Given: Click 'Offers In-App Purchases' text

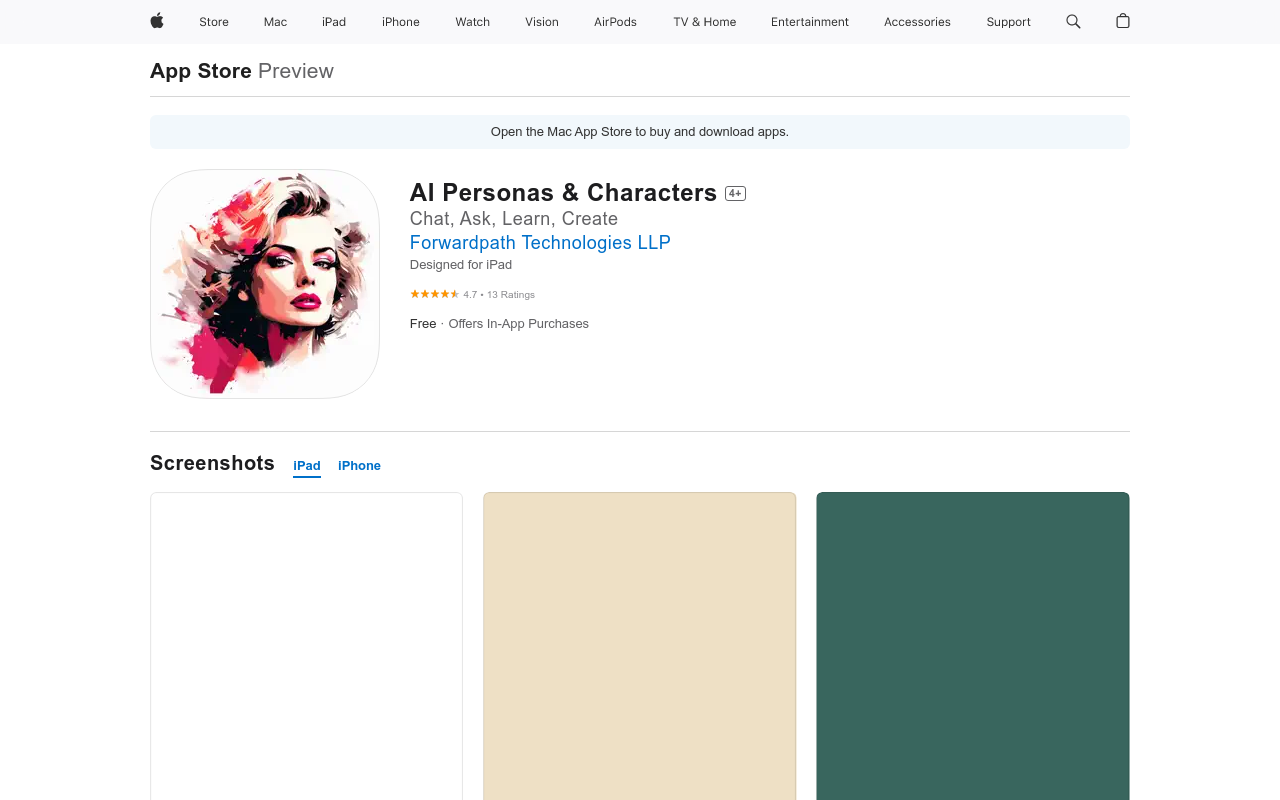Looking at the screenshot, I should [x=518, y=324].
